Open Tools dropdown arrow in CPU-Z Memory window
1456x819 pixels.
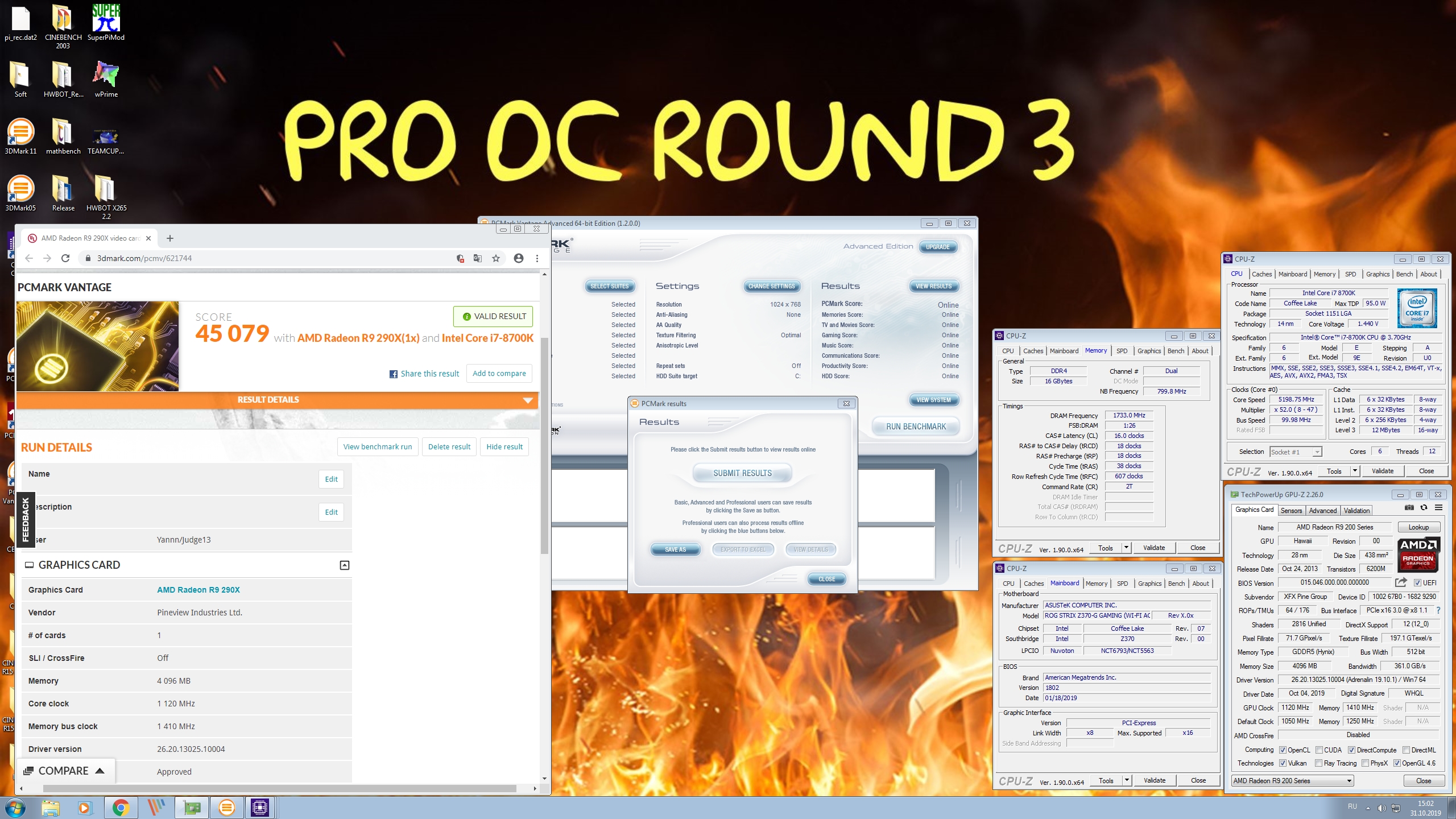coord(1126,548)
